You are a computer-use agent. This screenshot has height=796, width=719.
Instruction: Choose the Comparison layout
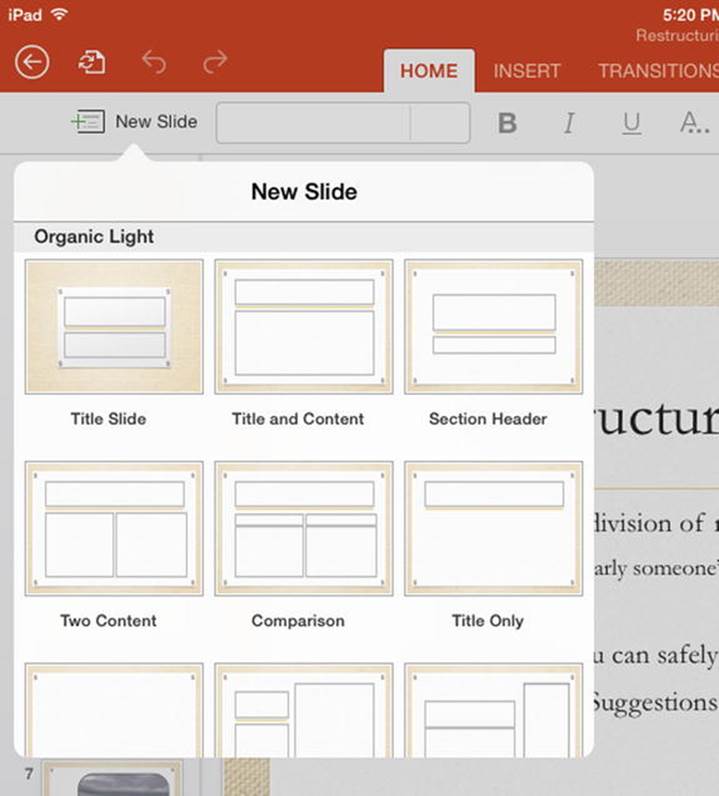click(304, 528)
